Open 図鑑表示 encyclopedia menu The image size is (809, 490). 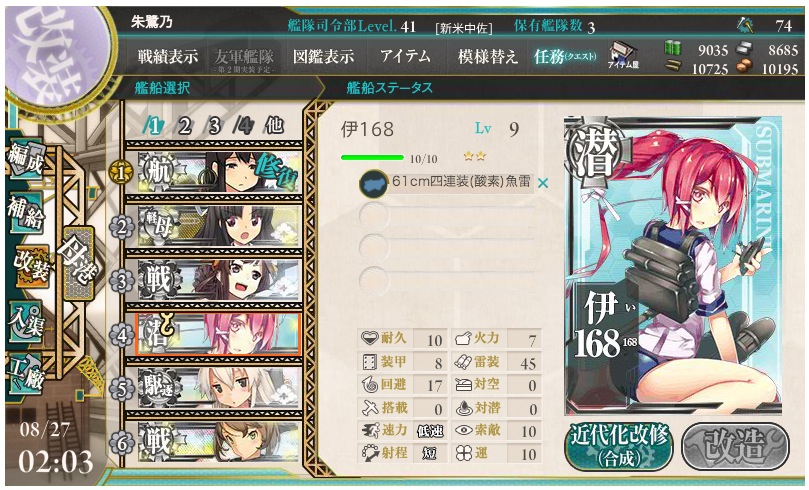[323, 57]
